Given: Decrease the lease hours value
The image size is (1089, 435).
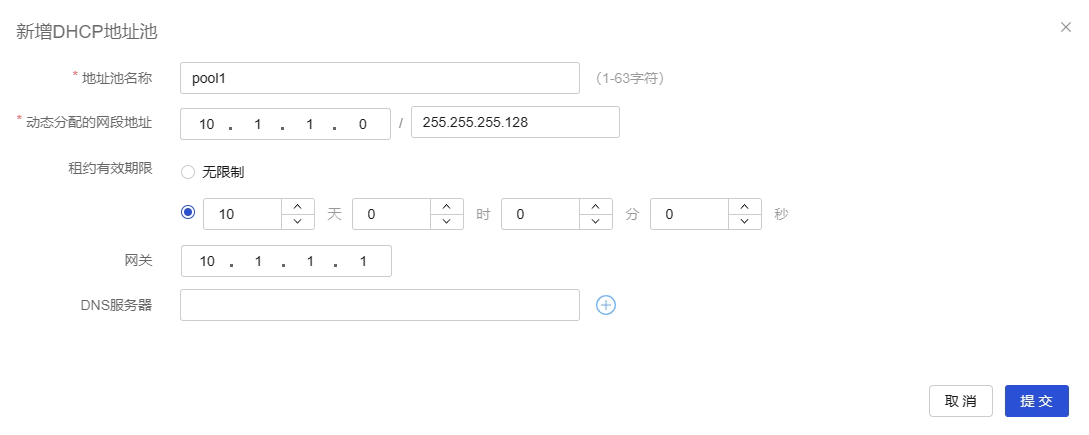Looking at the screenshot, I should tap(447, 221).
